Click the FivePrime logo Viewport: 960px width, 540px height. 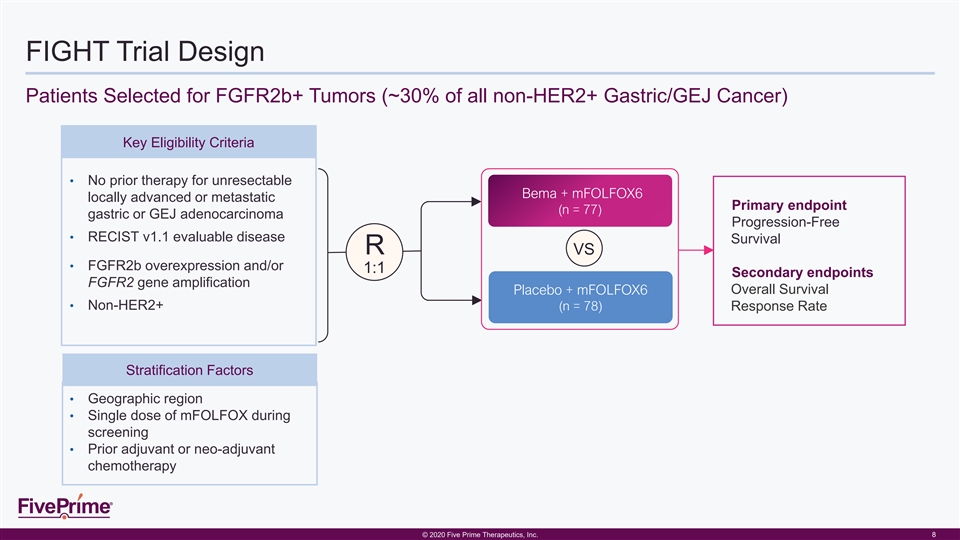point(65,508)
